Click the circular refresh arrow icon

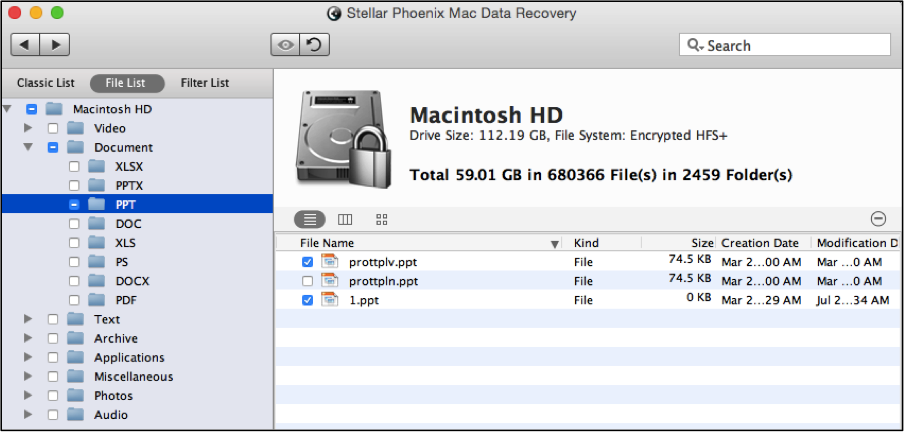(x=315, y=44)
